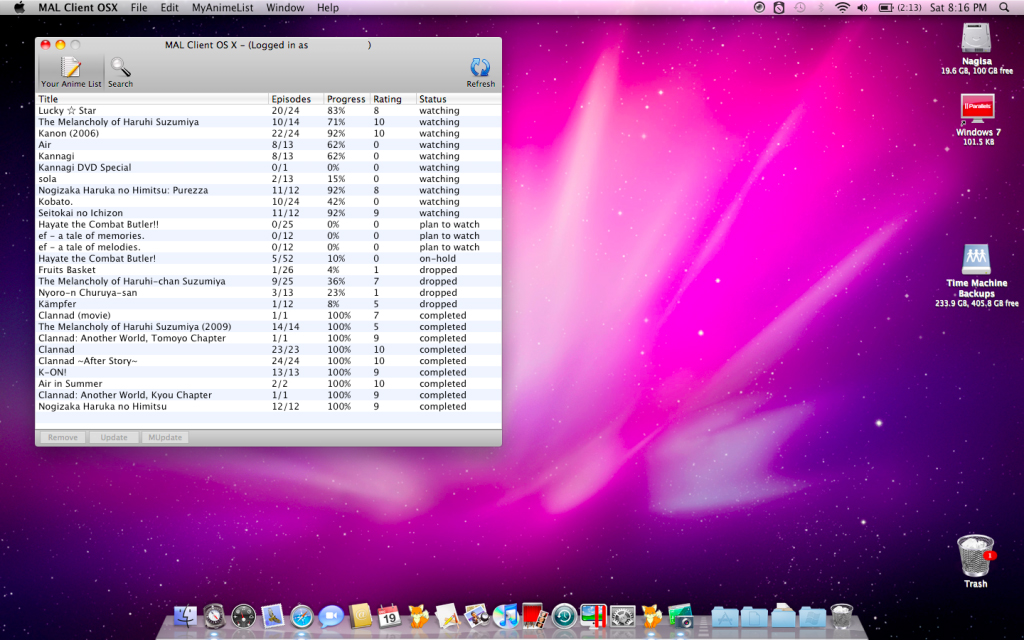Open the Apple menu

tap(19, 8)
